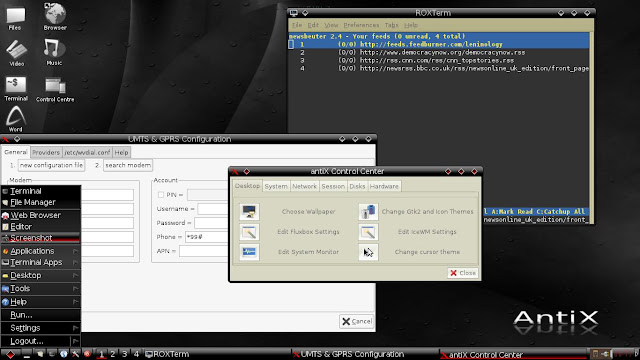Click the Change Gtk2 and Icon Themes icon
640x360 pixels.
pos(368,211)
